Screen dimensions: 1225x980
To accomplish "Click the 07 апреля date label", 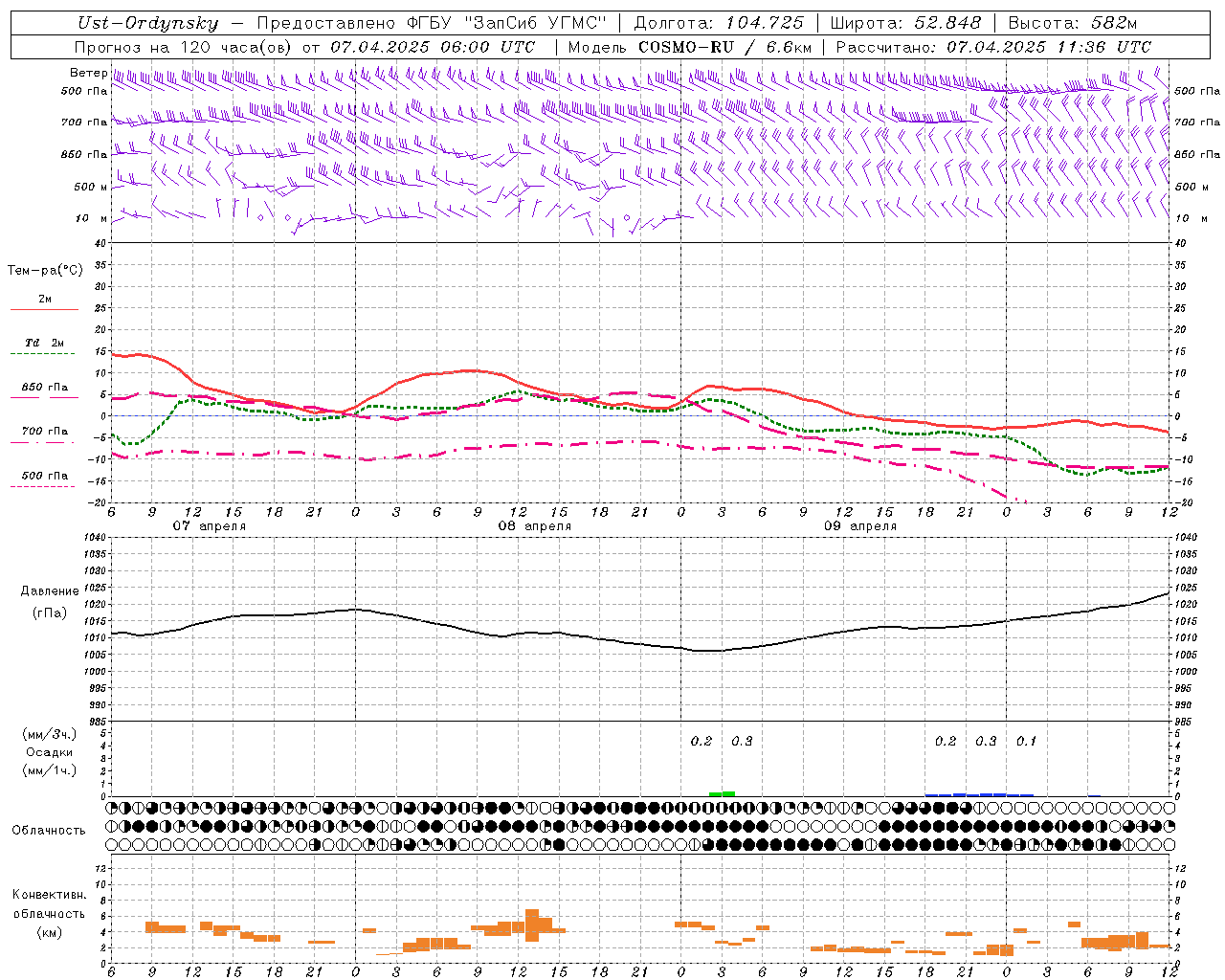I will click(x=209, y=526).
